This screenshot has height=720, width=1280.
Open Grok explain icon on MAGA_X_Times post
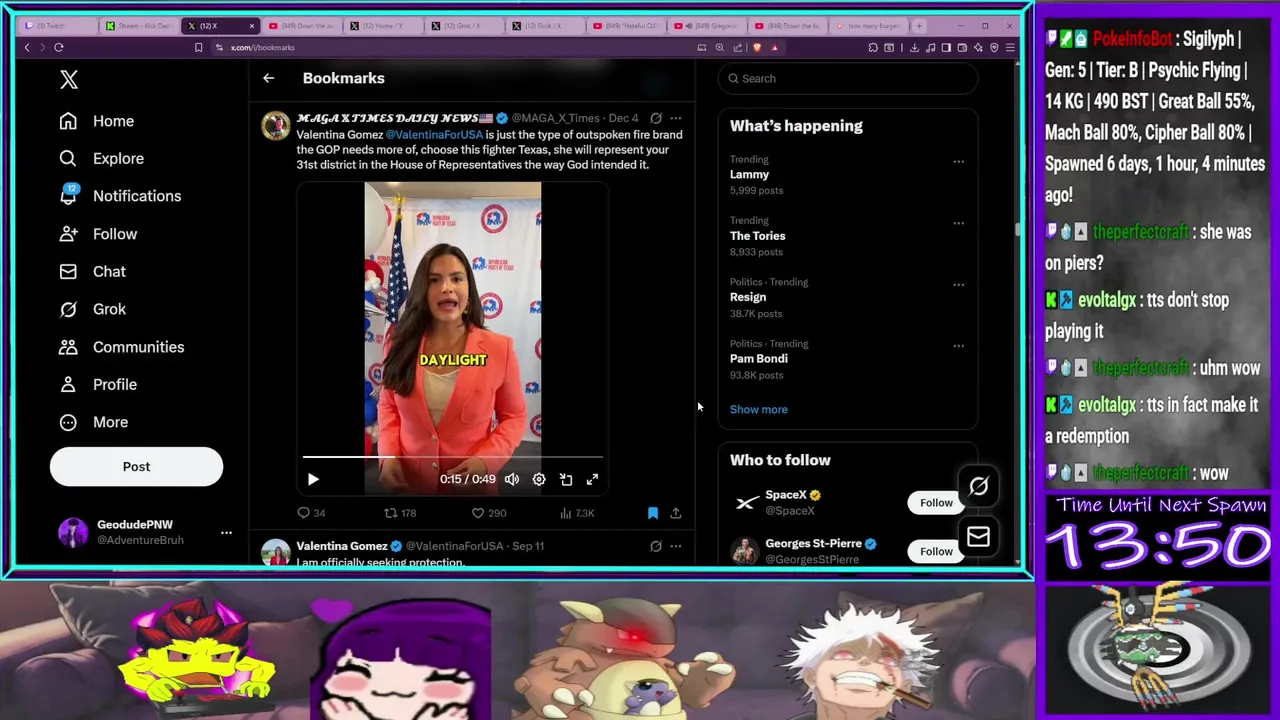655,118
